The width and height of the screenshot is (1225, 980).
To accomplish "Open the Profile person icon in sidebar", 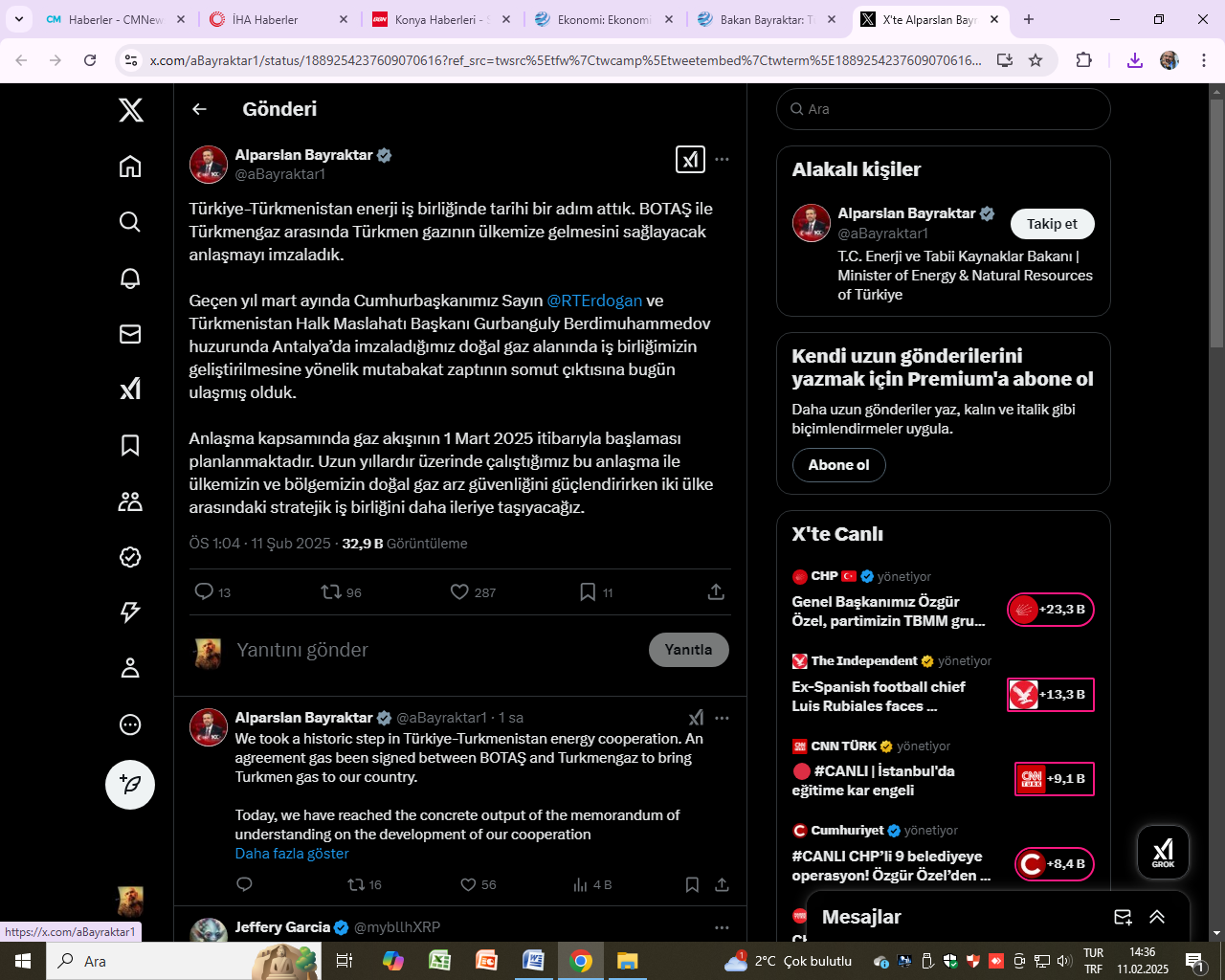I will (130, 668).
